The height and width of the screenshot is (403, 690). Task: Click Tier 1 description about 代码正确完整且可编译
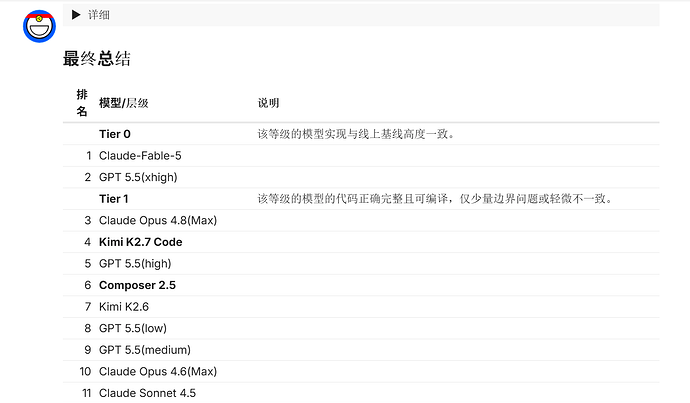(435, 198)
